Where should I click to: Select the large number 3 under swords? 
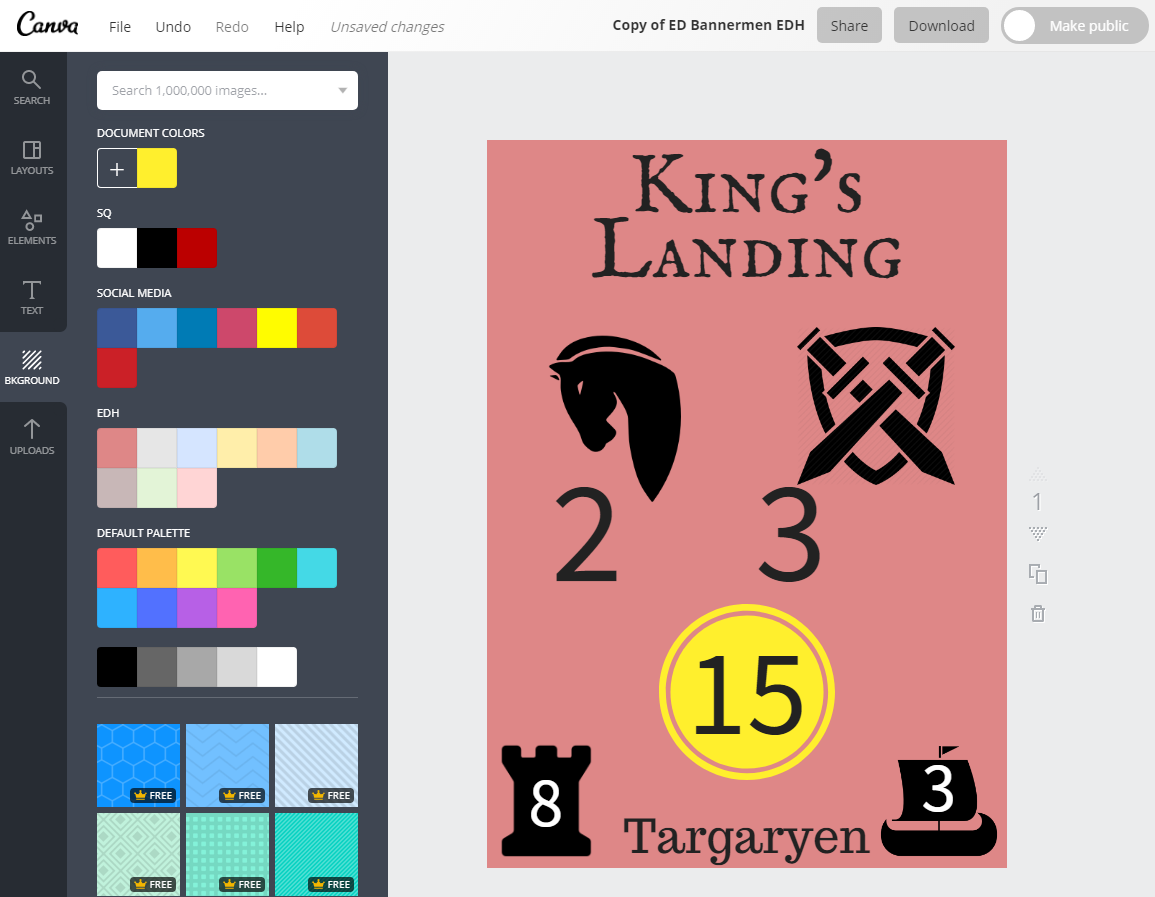click(x=790, y=535)
